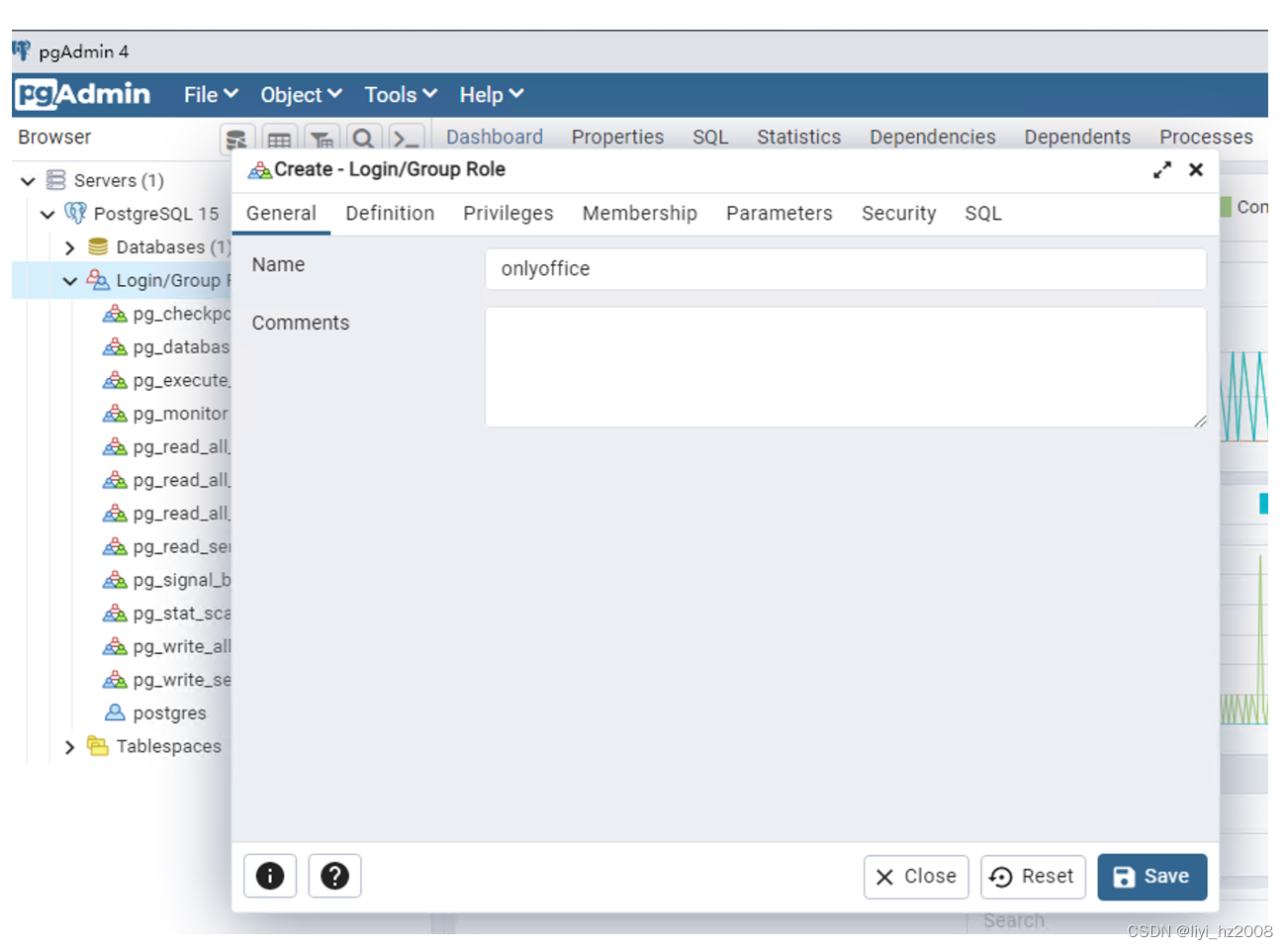Collapse the Servers tree node
The image size is (1288, 950).
click(28, 181)
